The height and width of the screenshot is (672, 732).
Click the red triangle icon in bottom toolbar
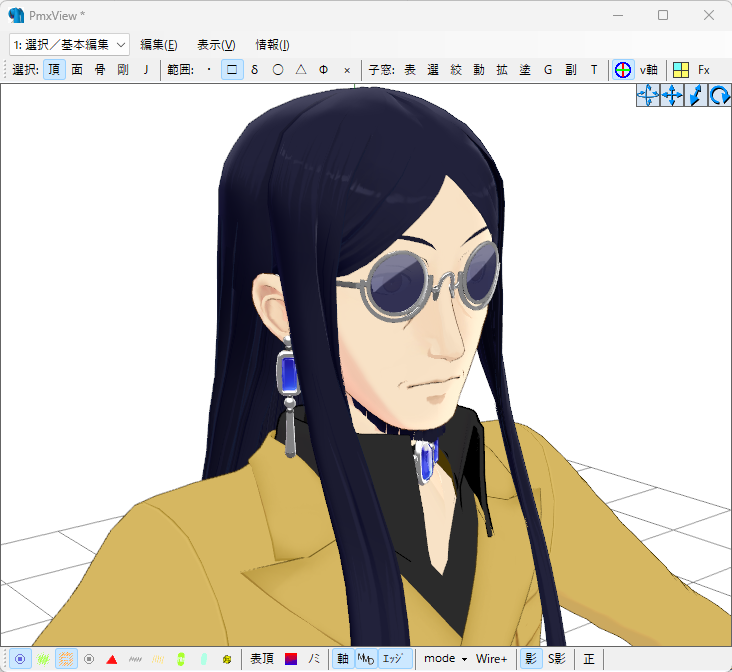coord(112,659)
